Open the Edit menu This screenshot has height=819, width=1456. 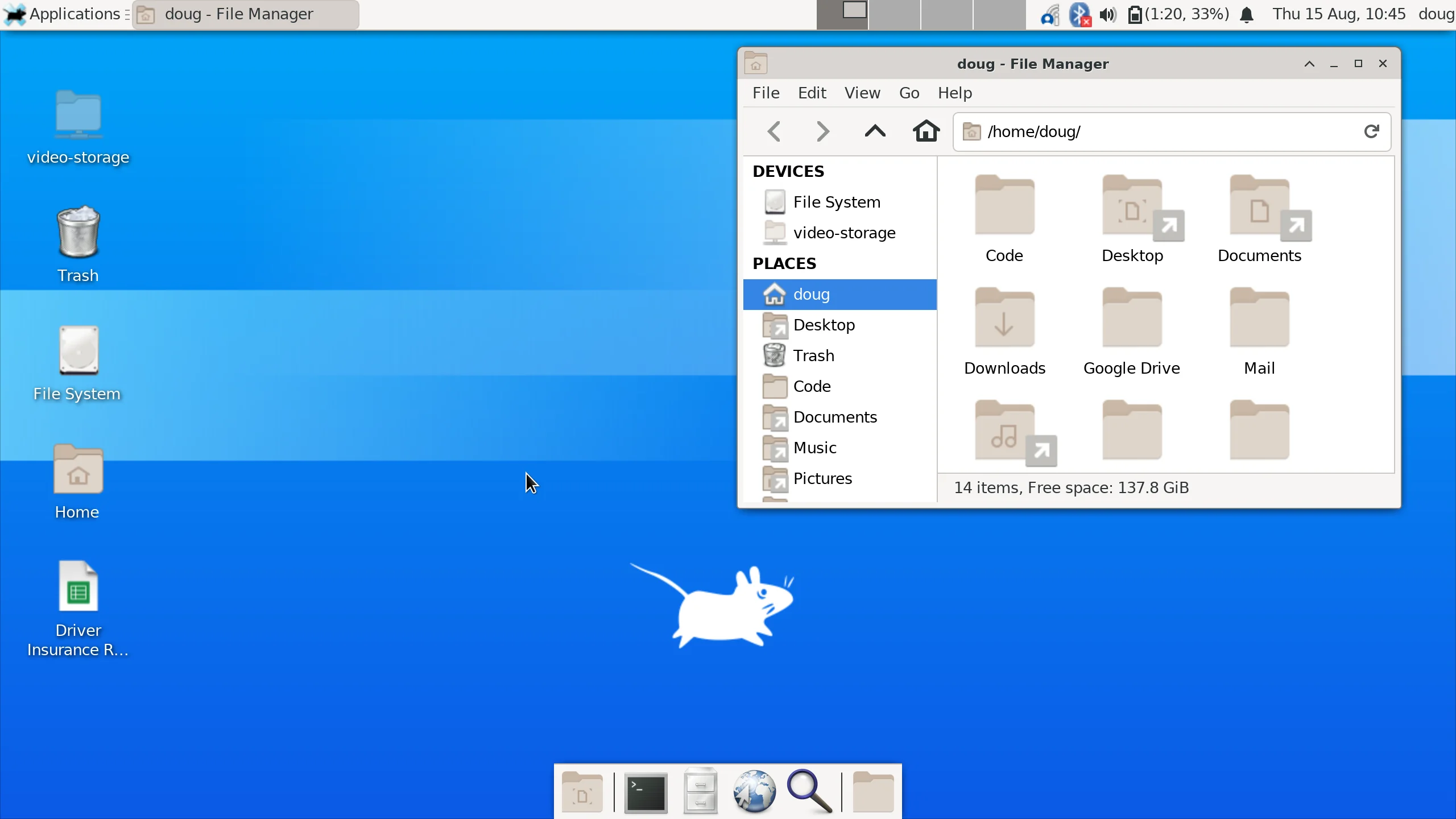pos(811,93)
